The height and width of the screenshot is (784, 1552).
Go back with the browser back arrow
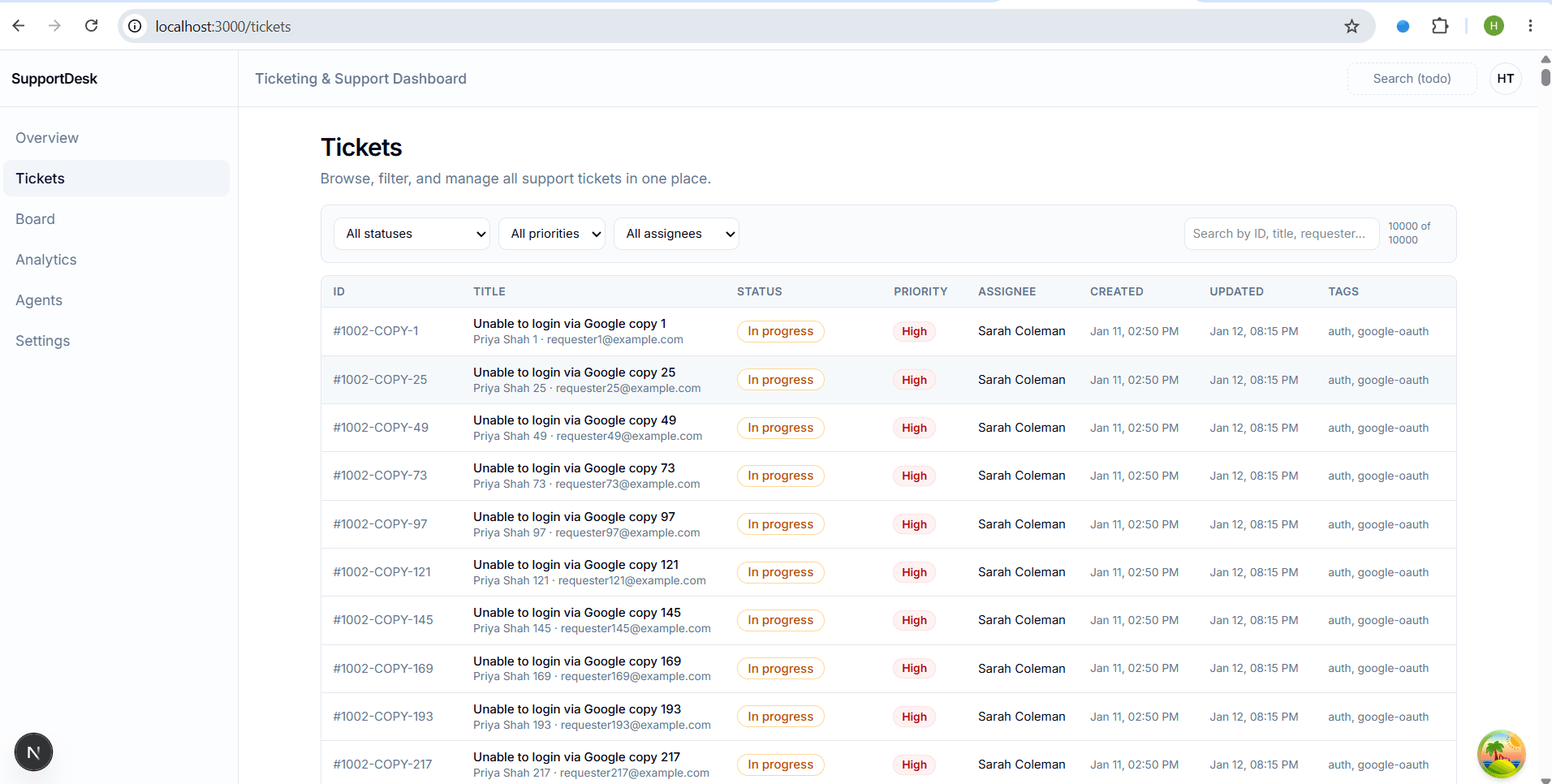(19, 26)
